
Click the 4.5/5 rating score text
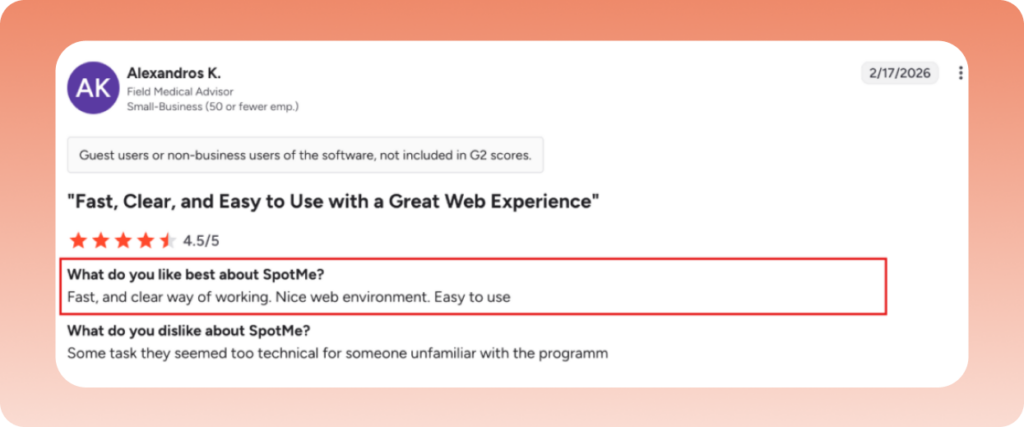[x=201, y=241]
